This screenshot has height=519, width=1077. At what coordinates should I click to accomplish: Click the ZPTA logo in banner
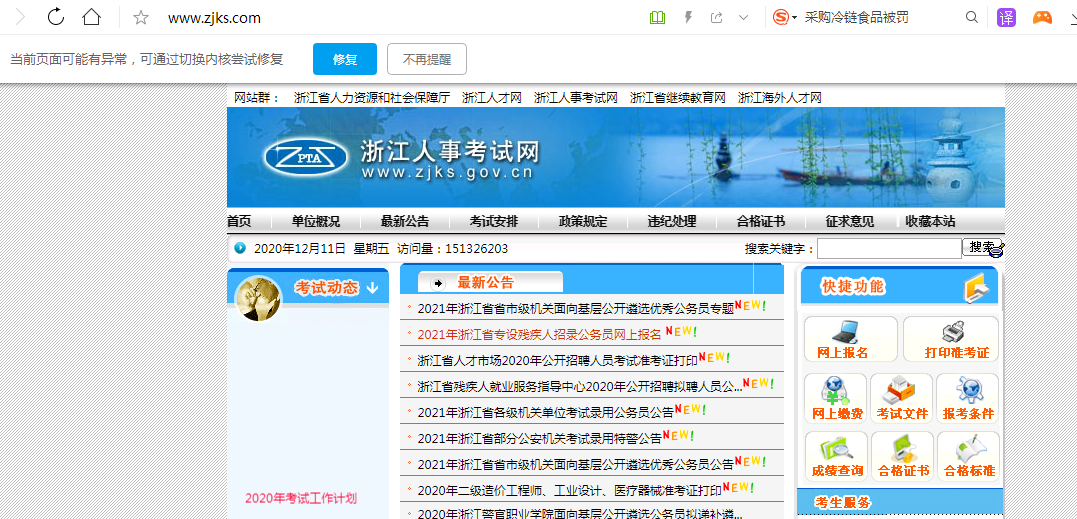coord(308,157)
